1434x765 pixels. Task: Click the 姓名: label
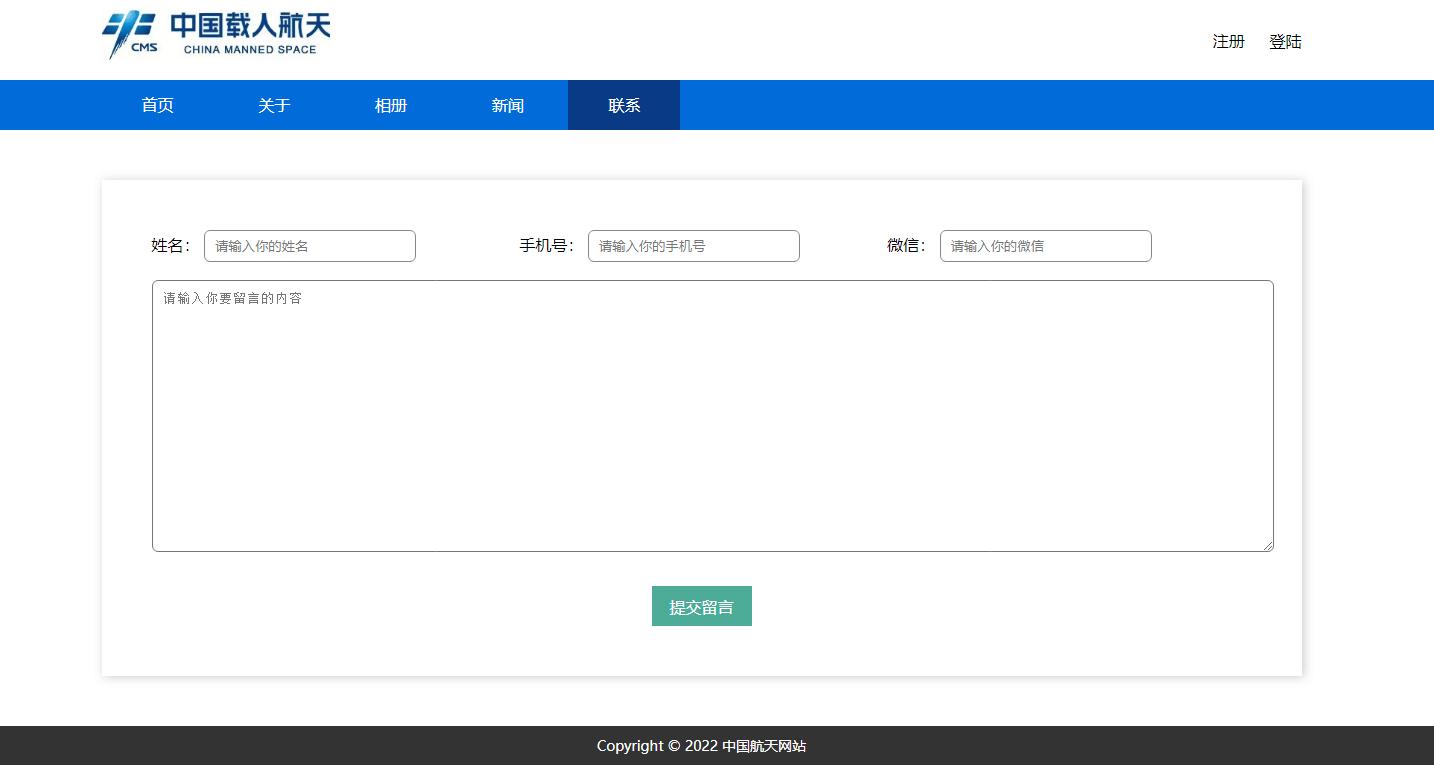click(x=171, y=246)
